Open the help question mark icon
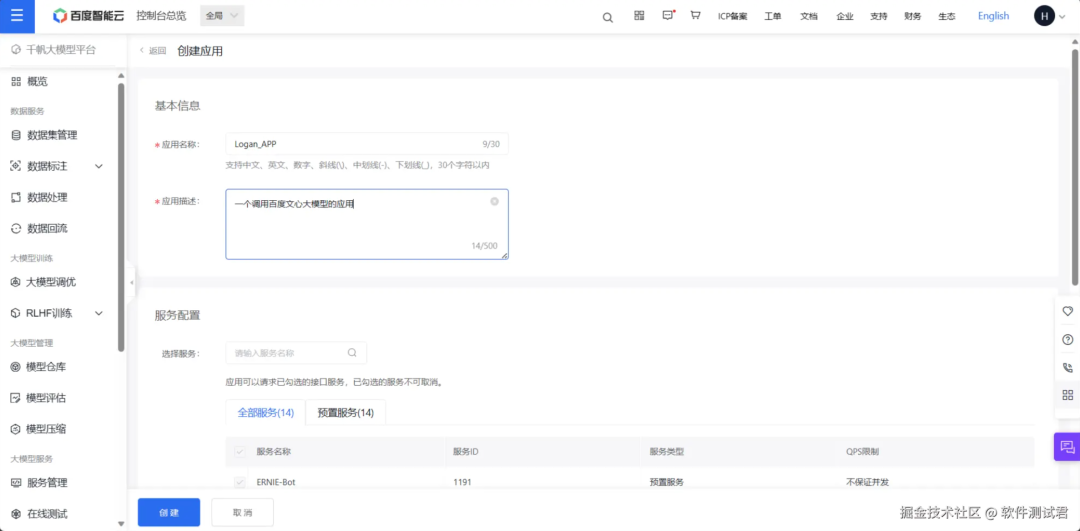This screenshot has width=1080, height=531. coord(1068,340)
